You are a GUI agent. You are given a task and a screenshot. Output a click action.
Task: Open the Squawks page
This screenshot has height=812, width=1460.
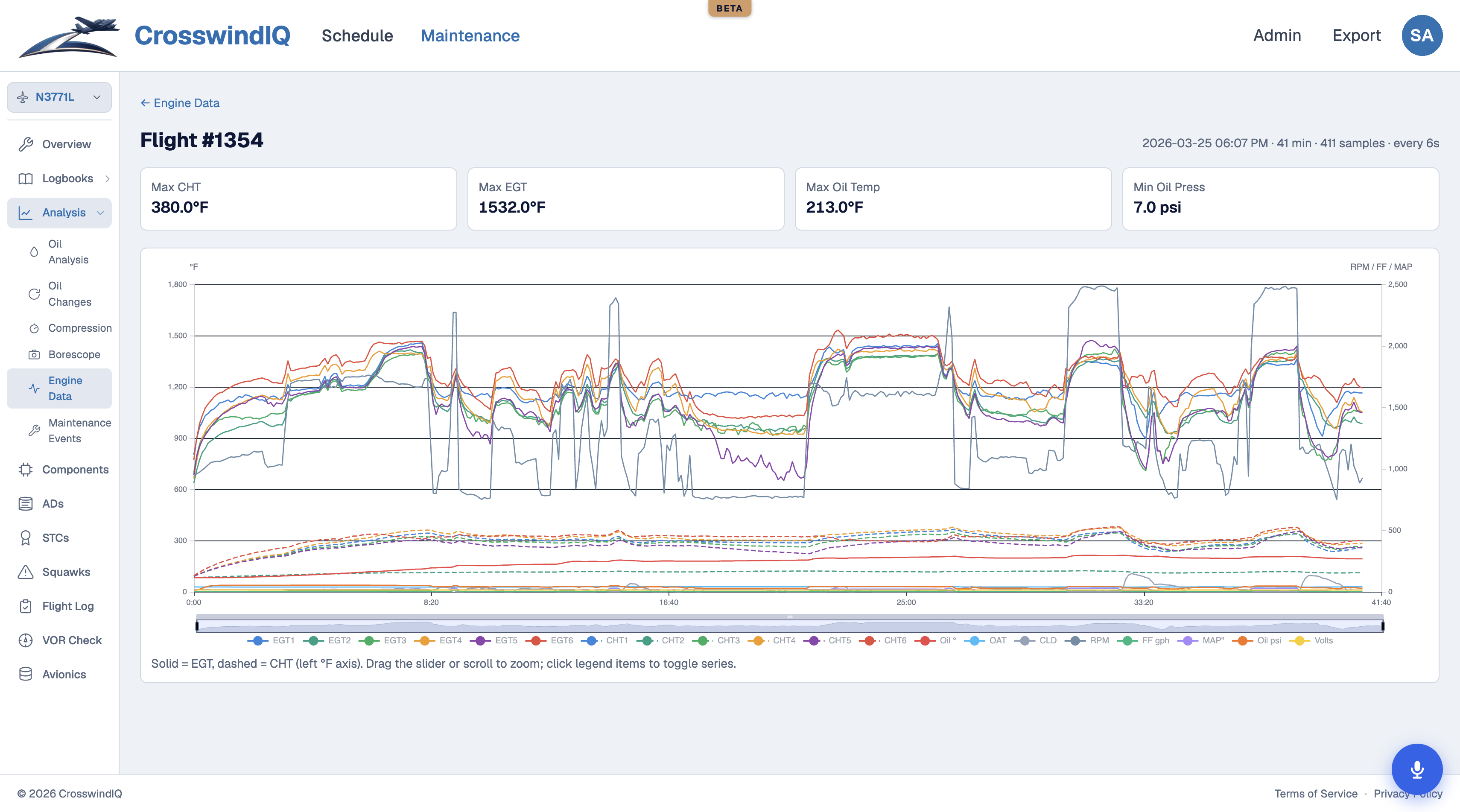pos(66,572)
